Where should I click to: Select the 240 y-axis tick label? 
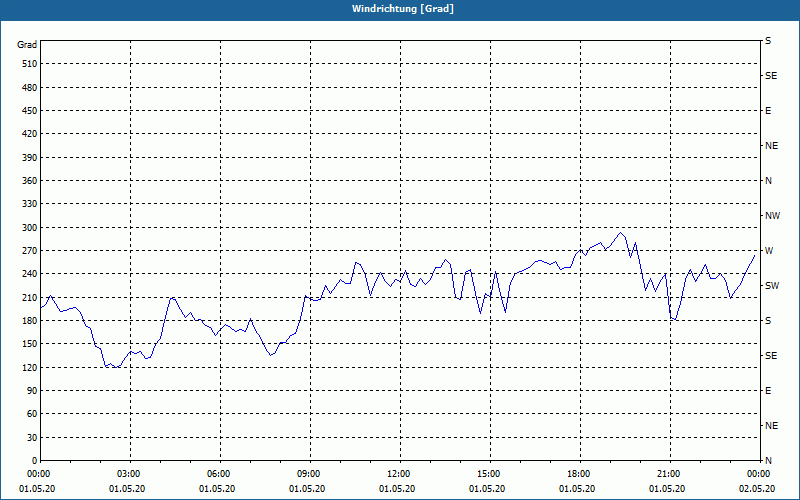pyautogui.click(x=30, y=274)
